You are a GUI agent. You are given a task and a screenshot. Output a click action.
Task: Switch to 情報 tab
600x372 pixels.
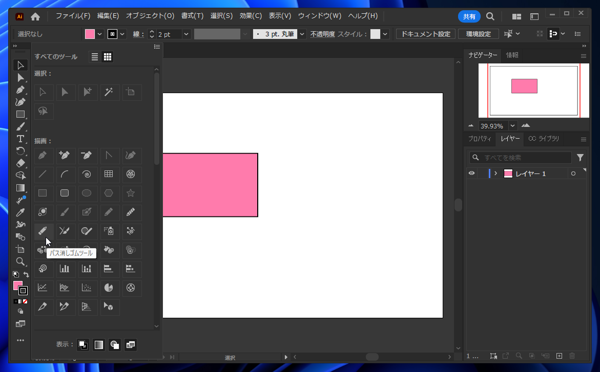click(512, 55)
